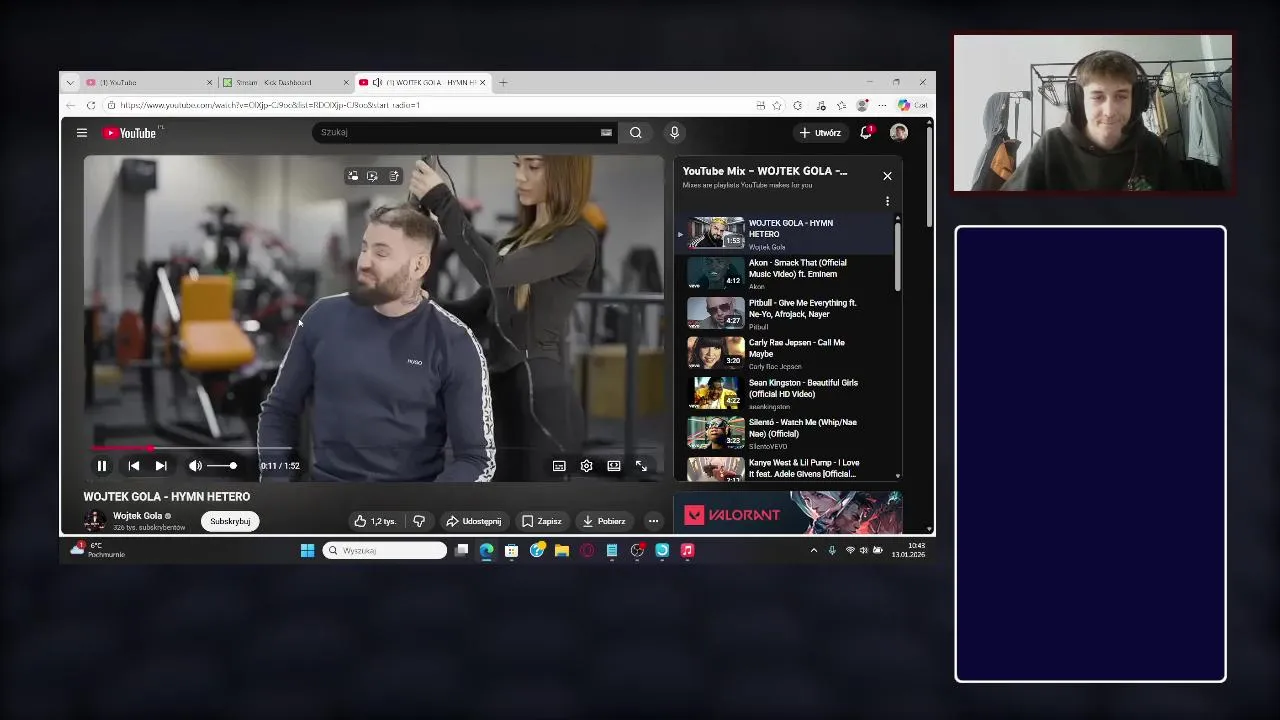This screenshot has width=1280, height=720.
Task: Adjust the player volume slider
Action: (x=222, y=465)
